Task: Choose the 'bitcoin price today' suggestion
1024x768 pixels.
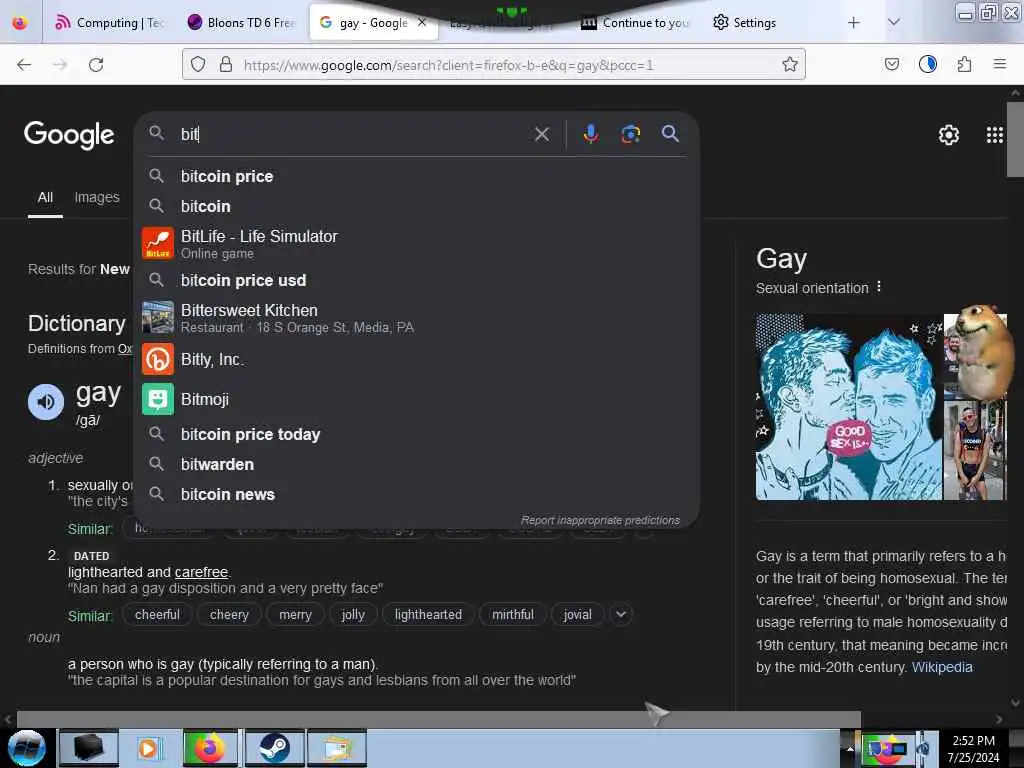Action: [416, 434]
